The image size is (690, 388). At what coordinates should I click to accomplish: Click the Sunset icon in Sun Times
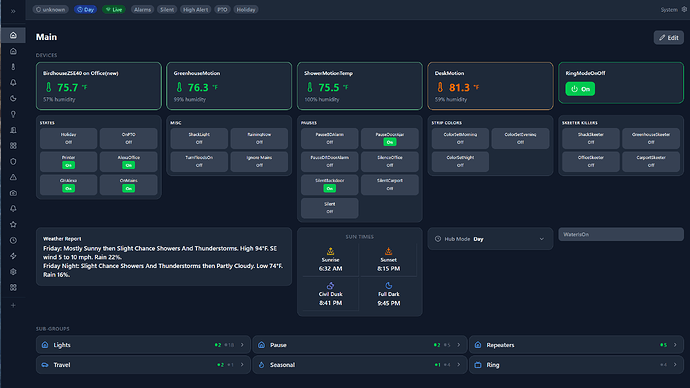click(388, 251)
